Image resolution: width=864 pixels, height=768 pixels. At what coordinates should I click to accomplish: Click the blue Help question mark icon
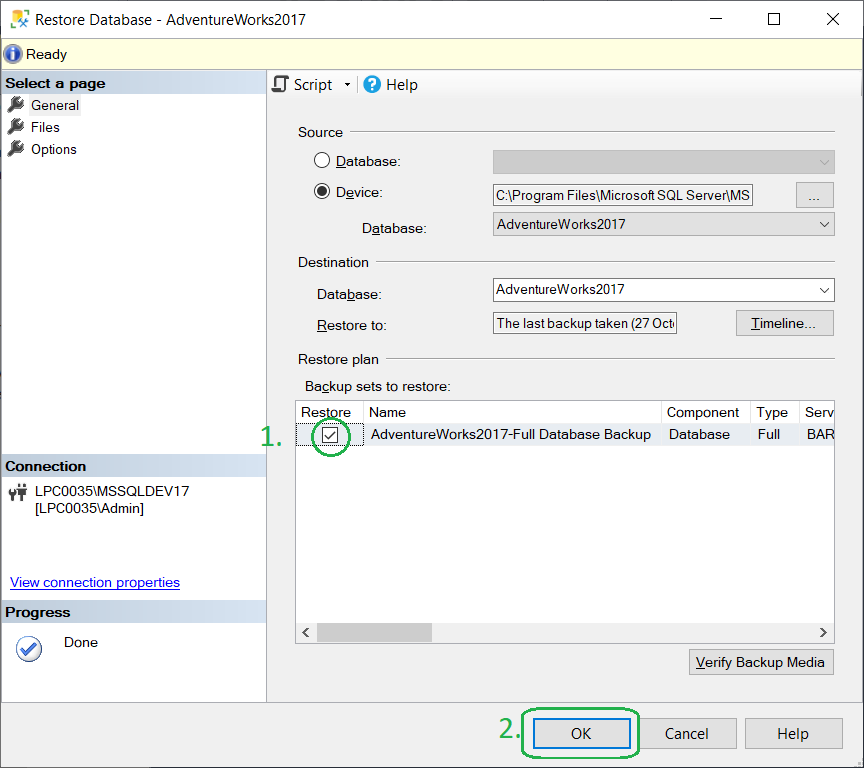[x=372, y=85]
